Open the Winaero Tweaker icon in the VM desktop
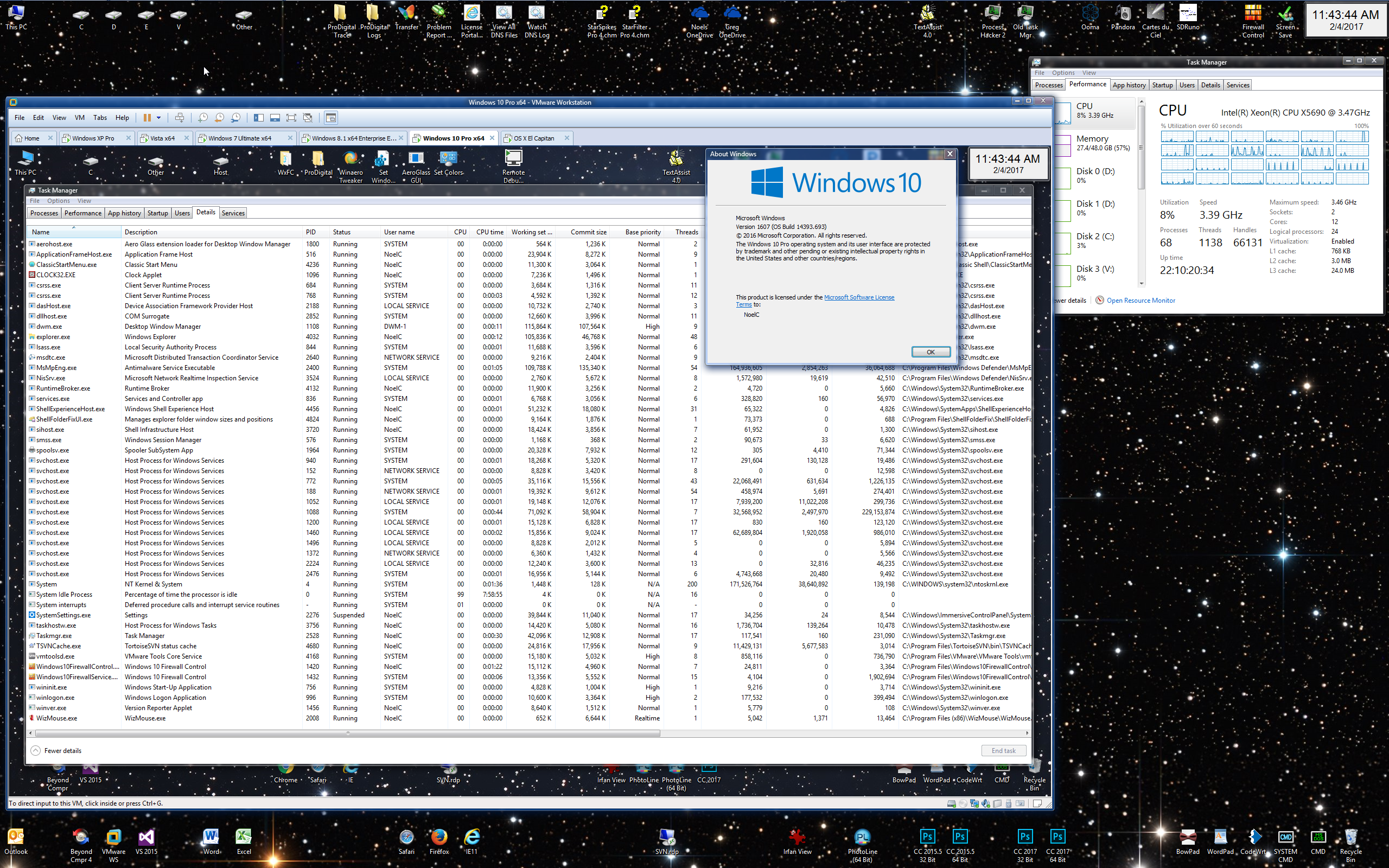The image size is (1389, 868). 351,167
